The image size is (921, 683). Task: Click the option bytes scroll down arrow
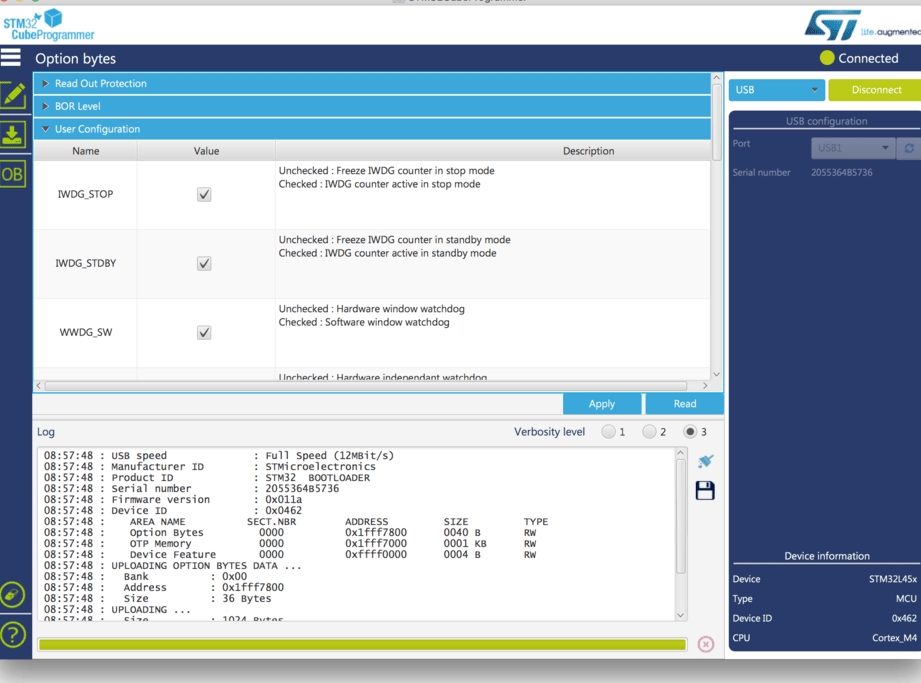717,374
